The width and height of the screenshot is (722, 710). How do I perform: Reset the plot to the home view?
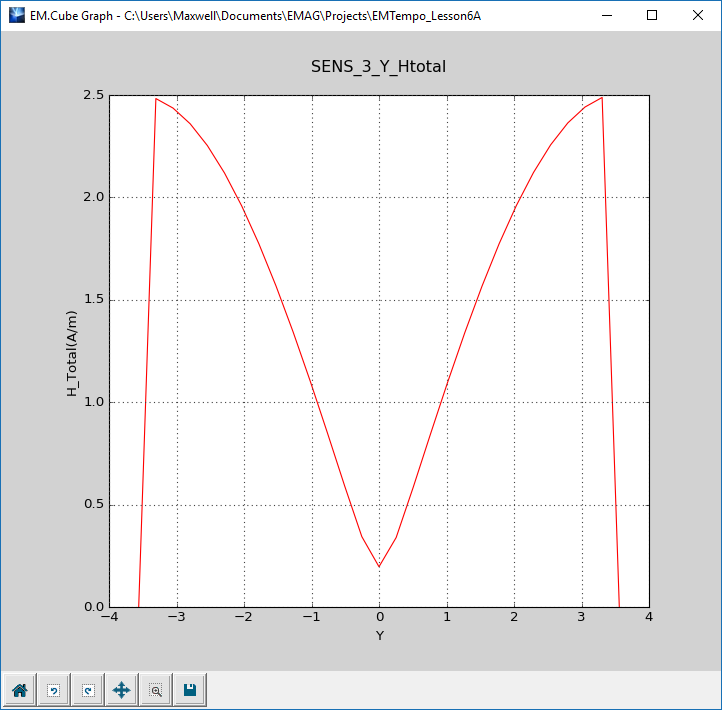20,690
